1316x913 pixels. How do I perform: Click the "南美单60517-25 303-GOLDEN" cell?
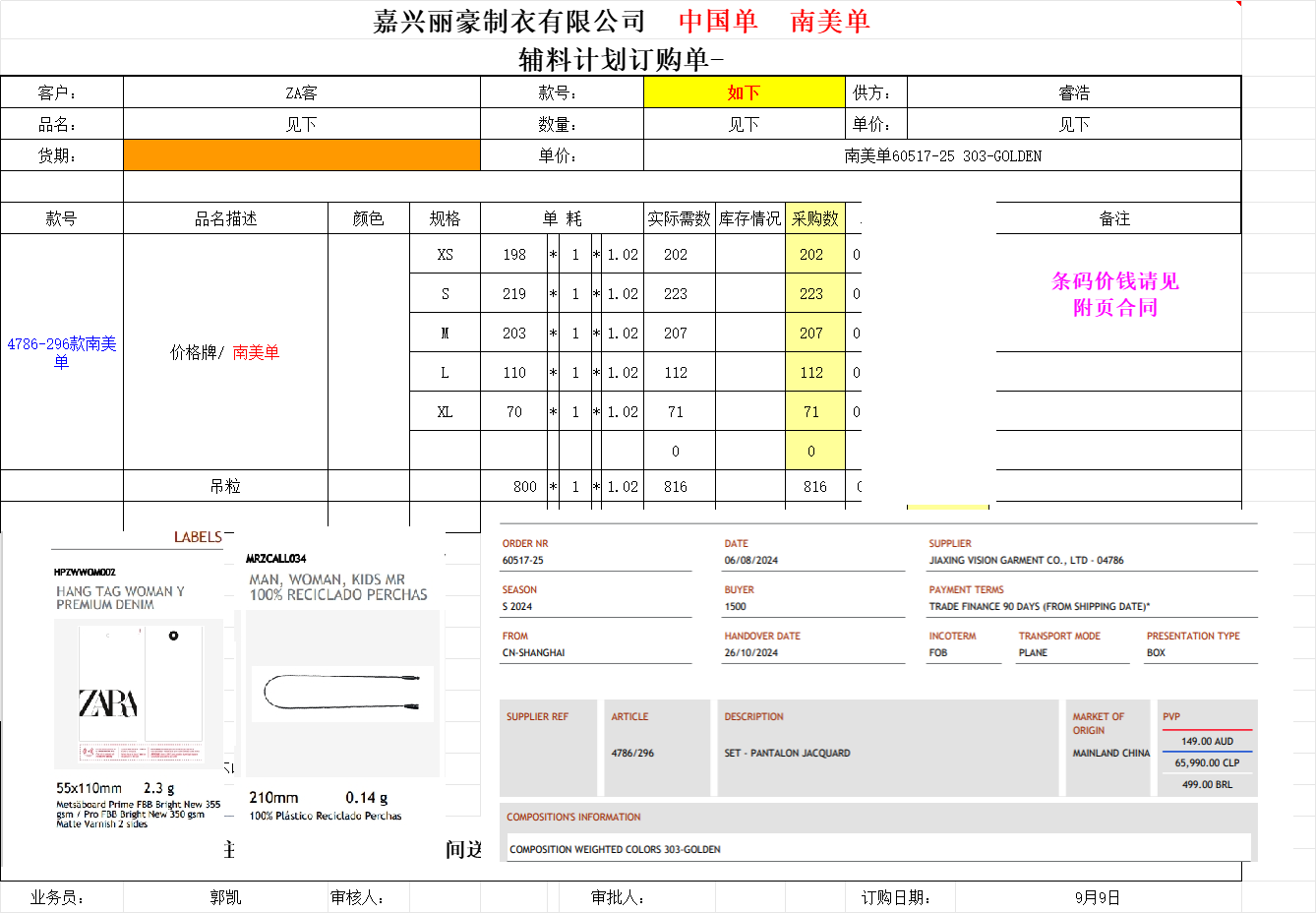coord(942,155)
